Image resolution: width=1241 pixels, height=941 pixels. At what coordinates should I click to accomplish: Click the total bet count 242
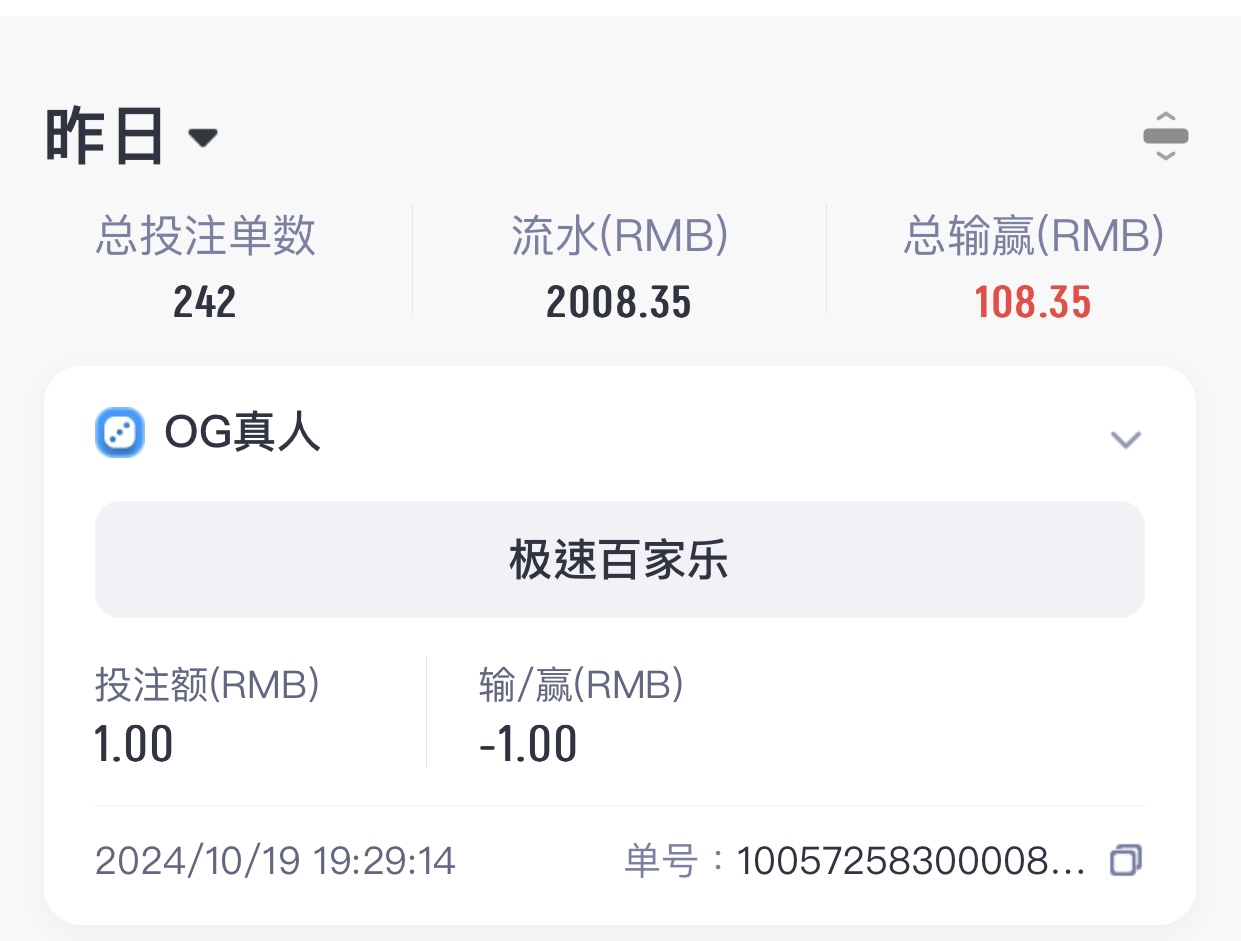205,301
